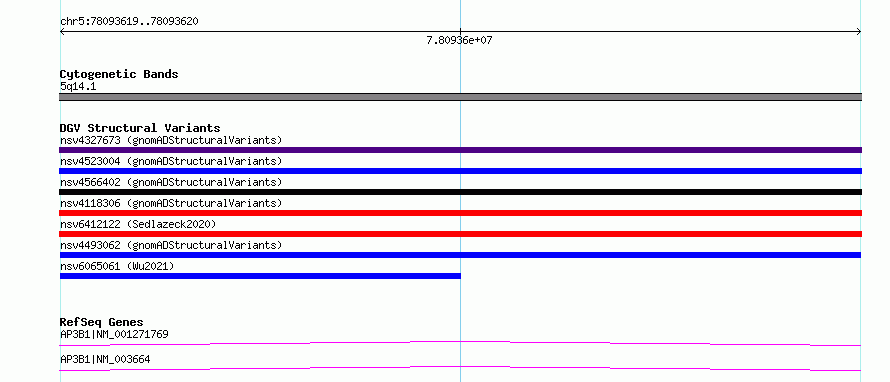The height and width of the screenshot is (382, 890).
Task: Select the Cytogenetic Bands track heading
Action: tap(119, 74)
